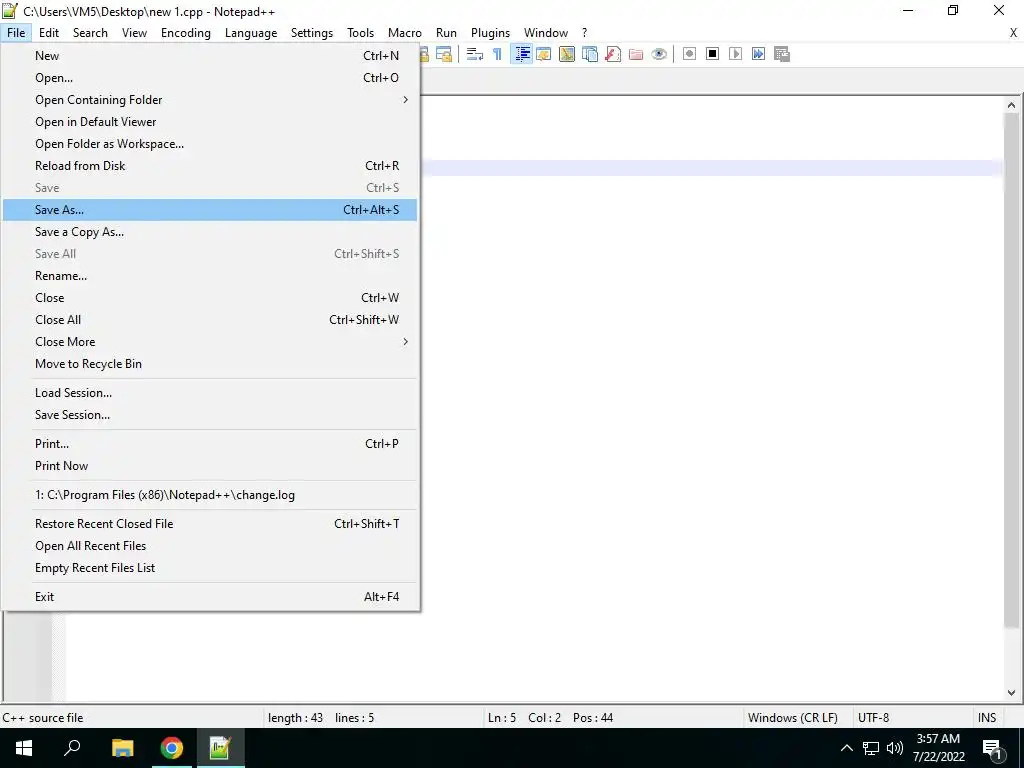Click the scrollbar up arrow
Viewport: 1024px width, 768px height.
1011,105
